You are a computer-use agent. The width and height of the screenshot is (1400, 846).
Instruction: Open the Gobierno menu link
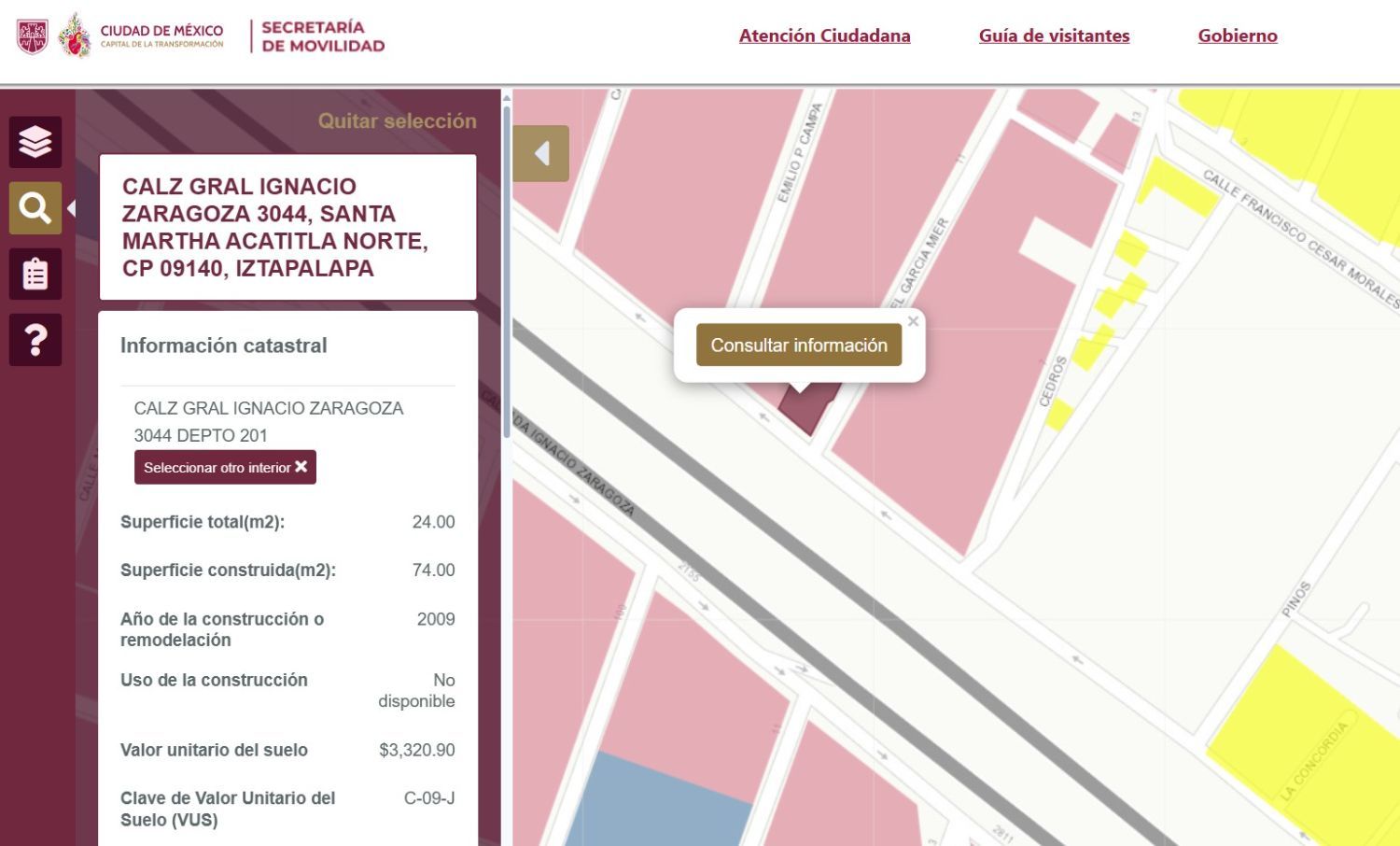coord(1238,35)
